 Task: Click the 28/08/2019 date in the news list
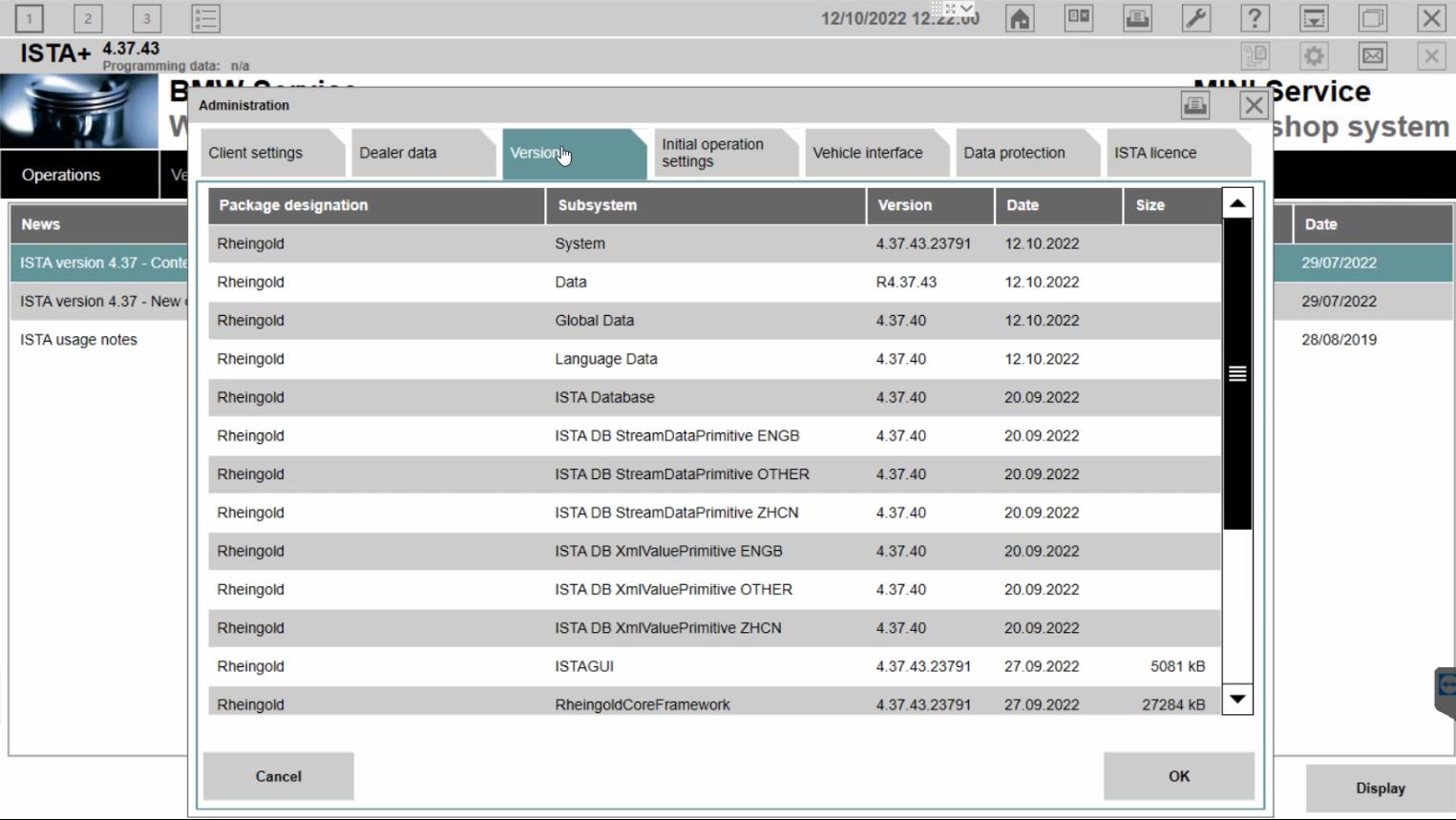tap(1339, 340)
